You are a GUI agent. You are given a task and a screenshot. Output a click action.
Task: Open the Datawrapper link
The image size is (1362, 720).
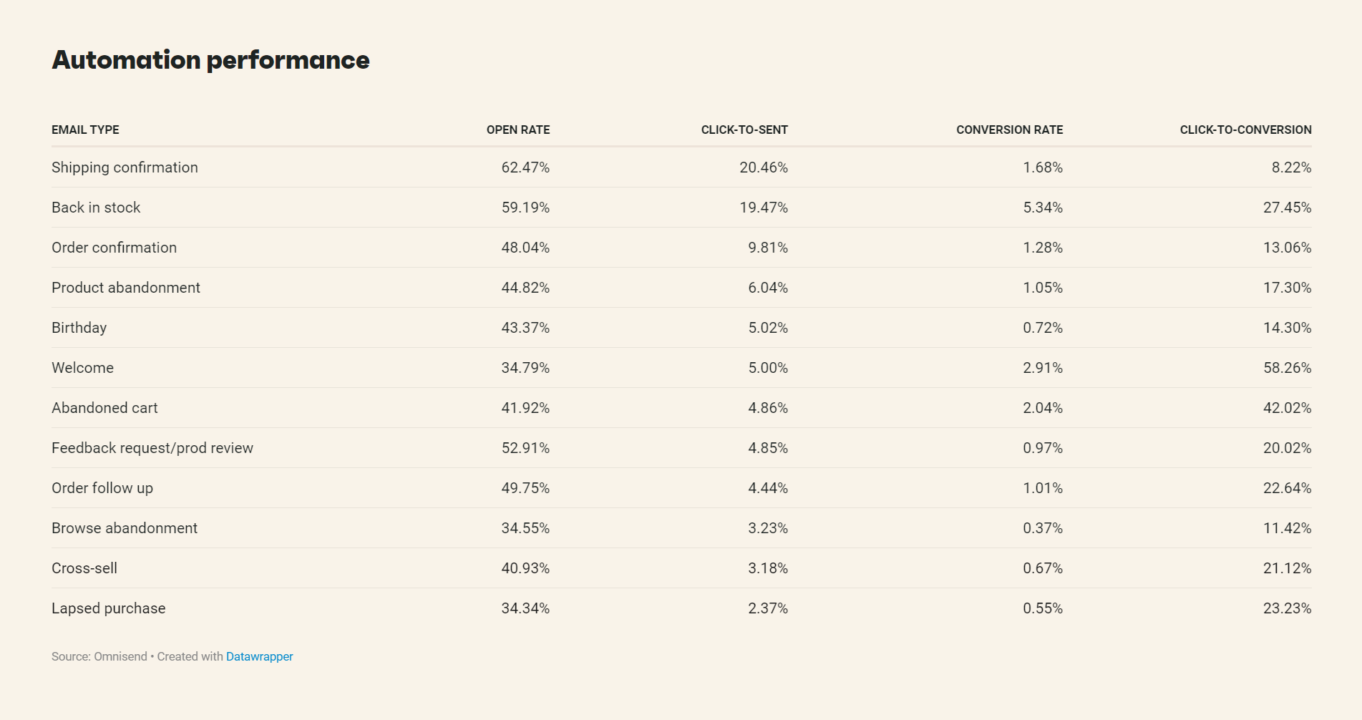coord(259,657)
